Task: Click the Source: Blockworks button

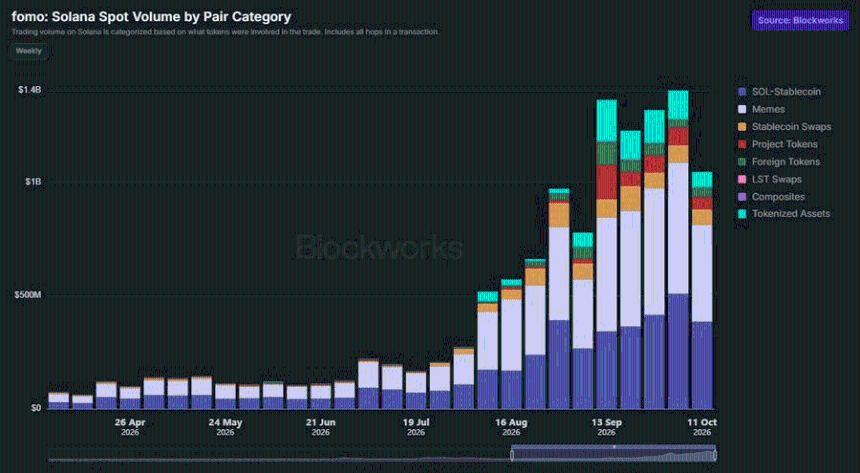Action: [800, 20]
